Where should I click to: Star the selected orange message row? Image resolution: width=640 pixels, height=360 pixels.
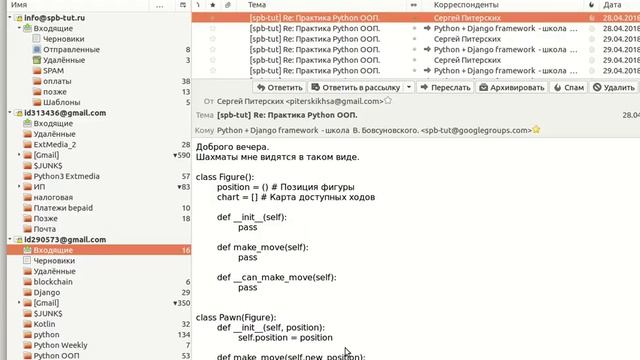pyautogui.click(x=213, y=18)
